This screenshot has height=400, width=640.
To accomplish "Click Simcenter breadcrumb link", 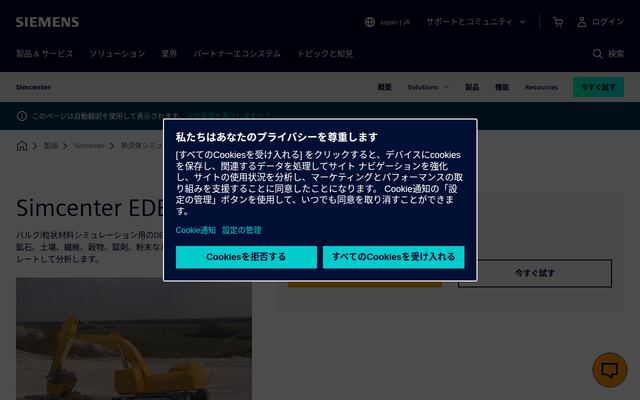I will coord(89,146).
